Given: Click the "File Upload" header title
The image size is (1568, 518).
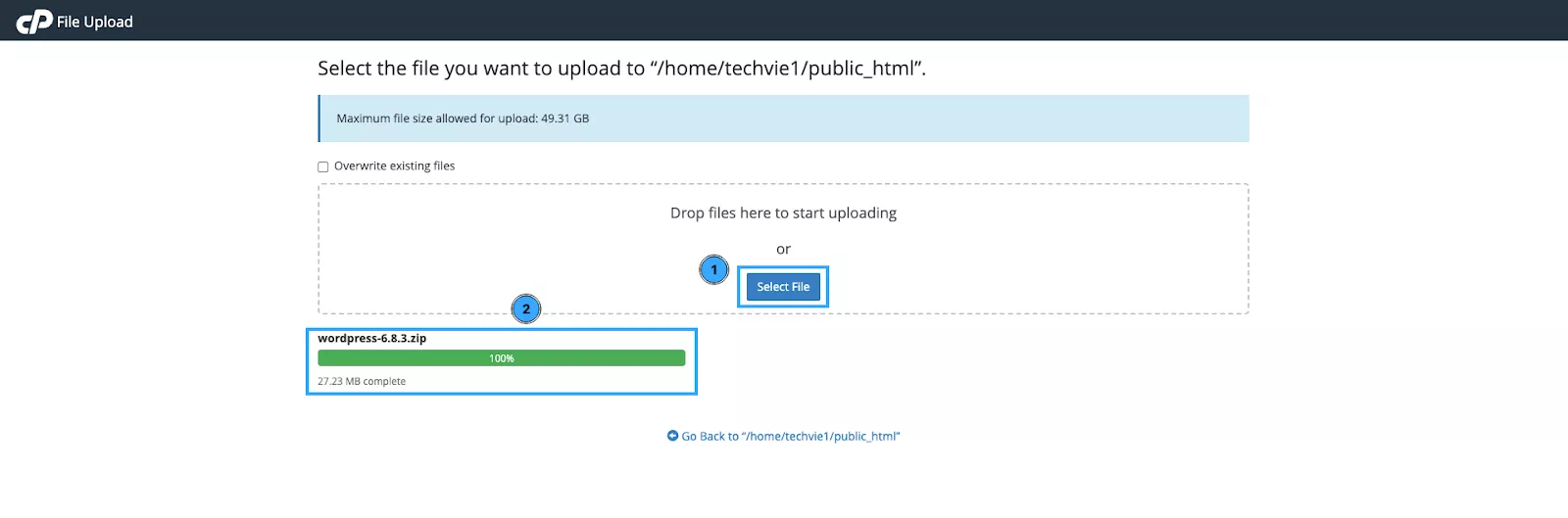Looking at the screenshot, I should (x=95, y=22).
